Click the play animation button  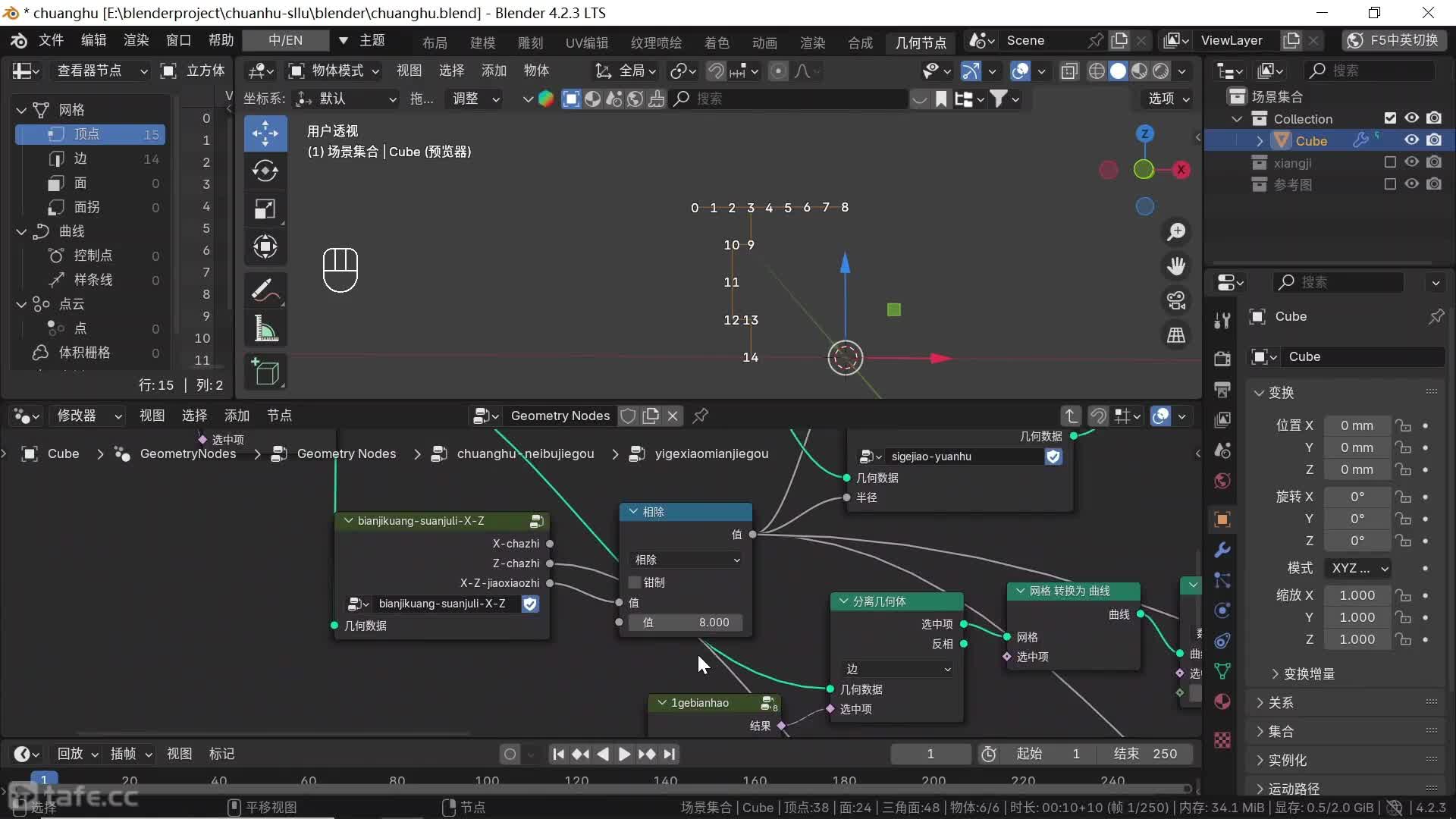point(623,754)
